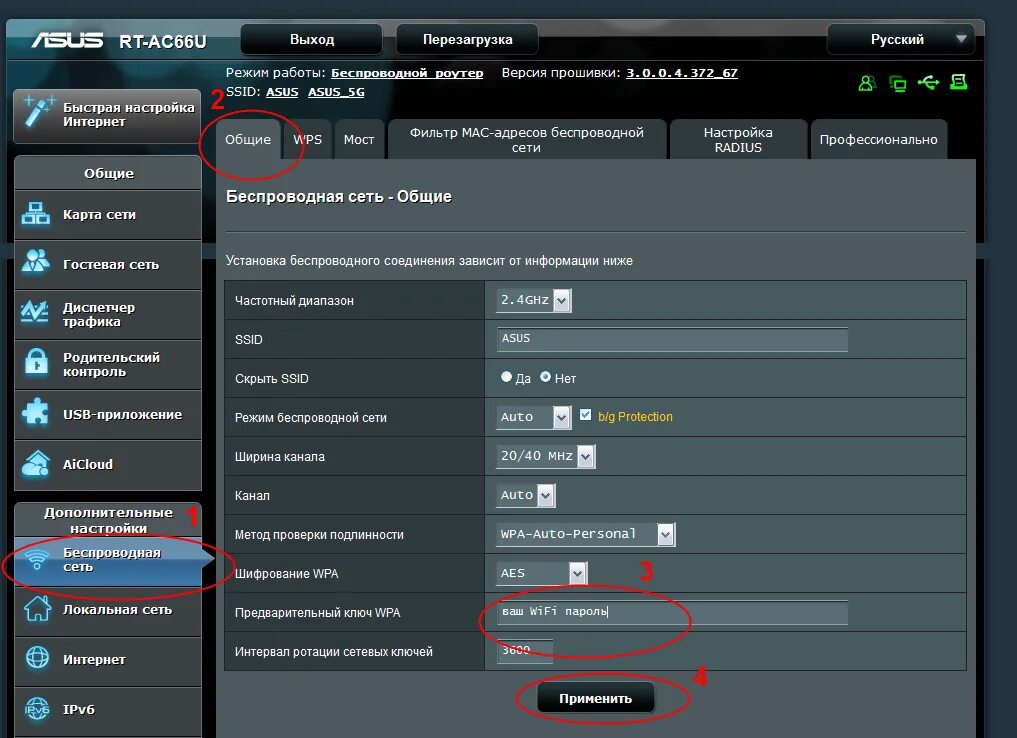Open the AiCloud menu item

(x=108, y=464)
